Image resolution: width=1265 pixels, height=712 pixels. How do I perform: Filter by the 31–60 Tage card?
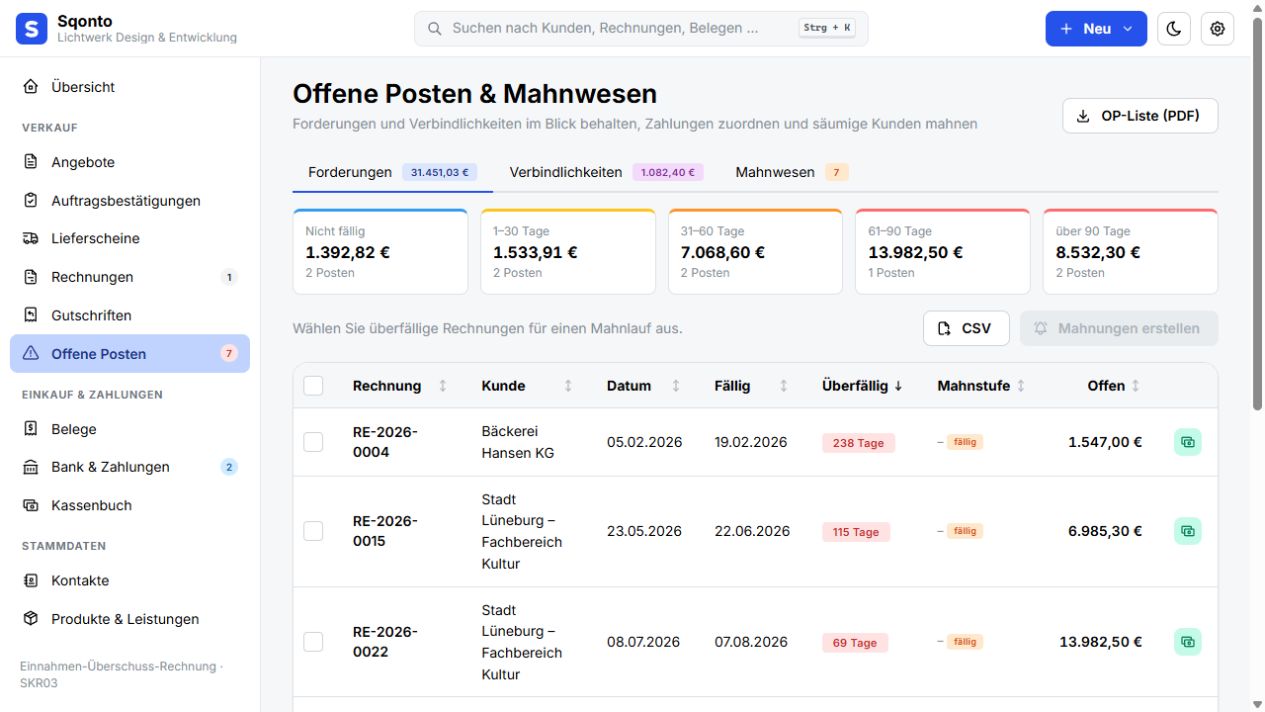tap(755, 251)
